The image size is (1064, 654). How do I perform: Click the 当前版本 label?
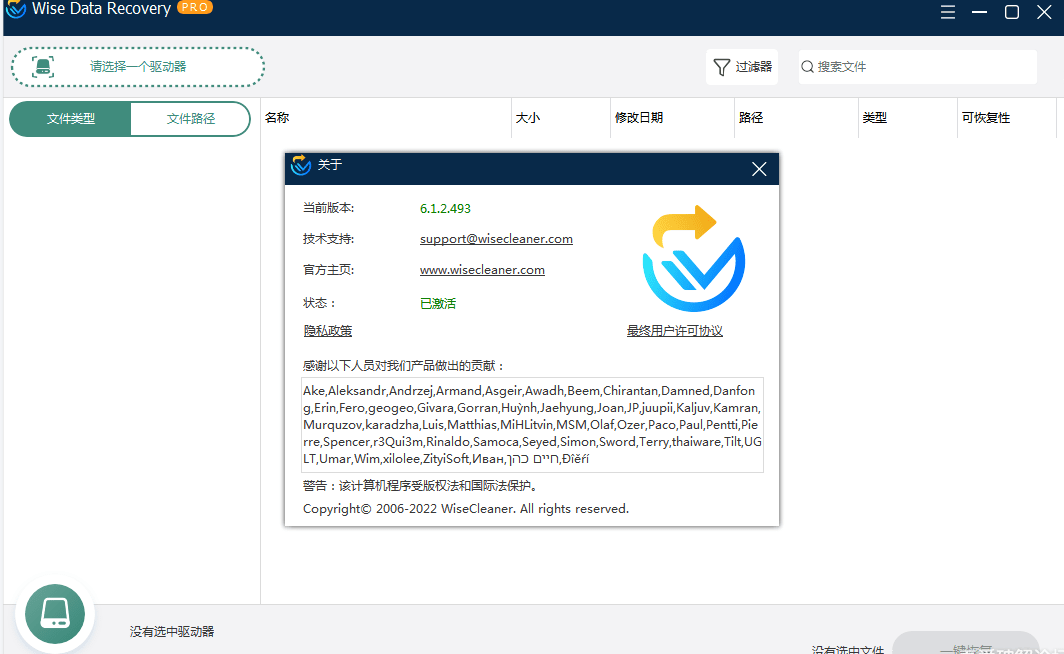click(x=328, y=208)
